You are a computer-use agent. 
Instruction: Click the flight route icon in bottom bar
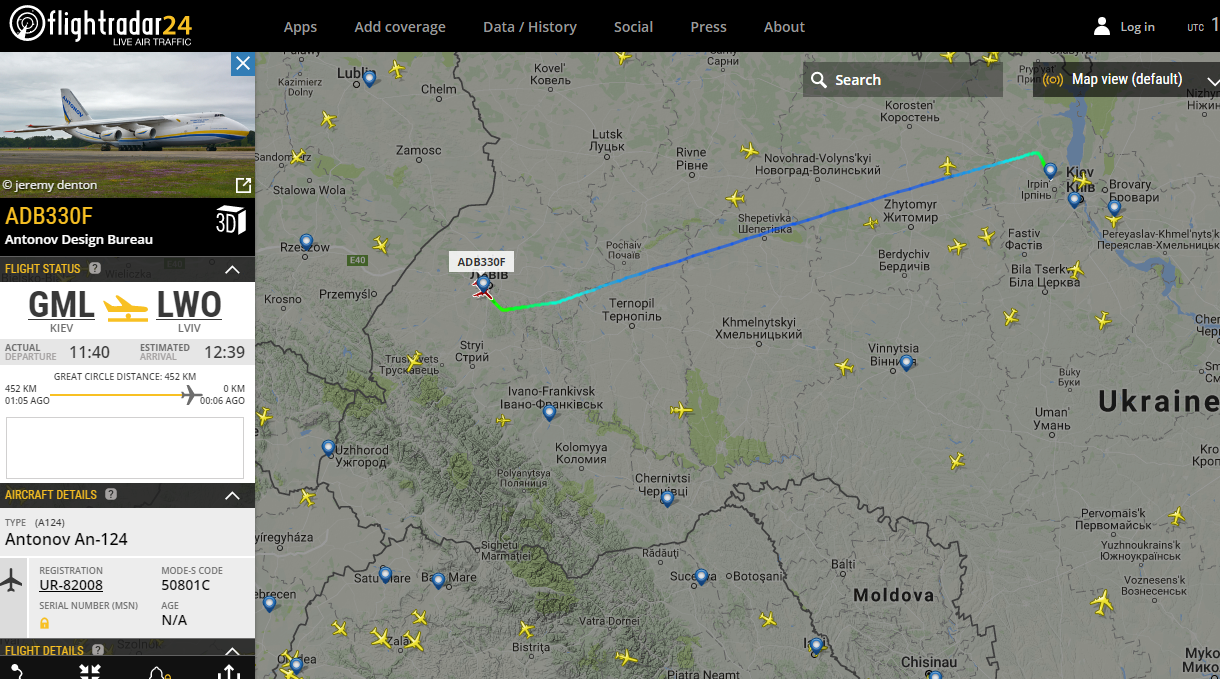[x=17, y=672]
